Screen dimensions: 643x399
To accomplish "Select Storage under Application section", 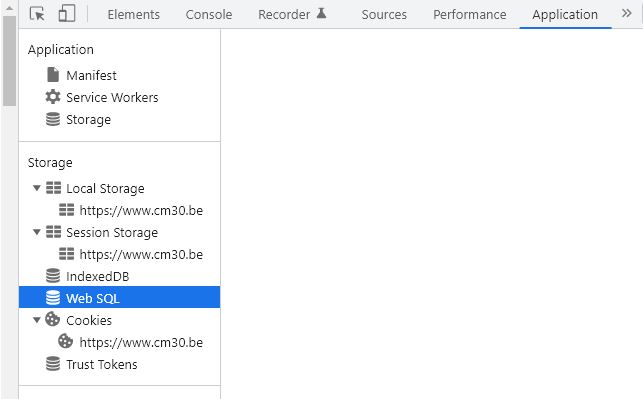I will click(x=78, y=119).
